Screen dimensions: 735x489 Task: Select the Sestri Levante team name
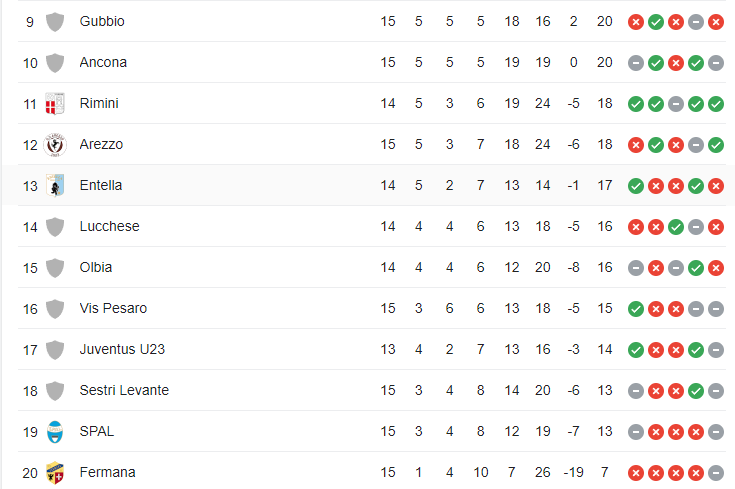pos(124,390)
